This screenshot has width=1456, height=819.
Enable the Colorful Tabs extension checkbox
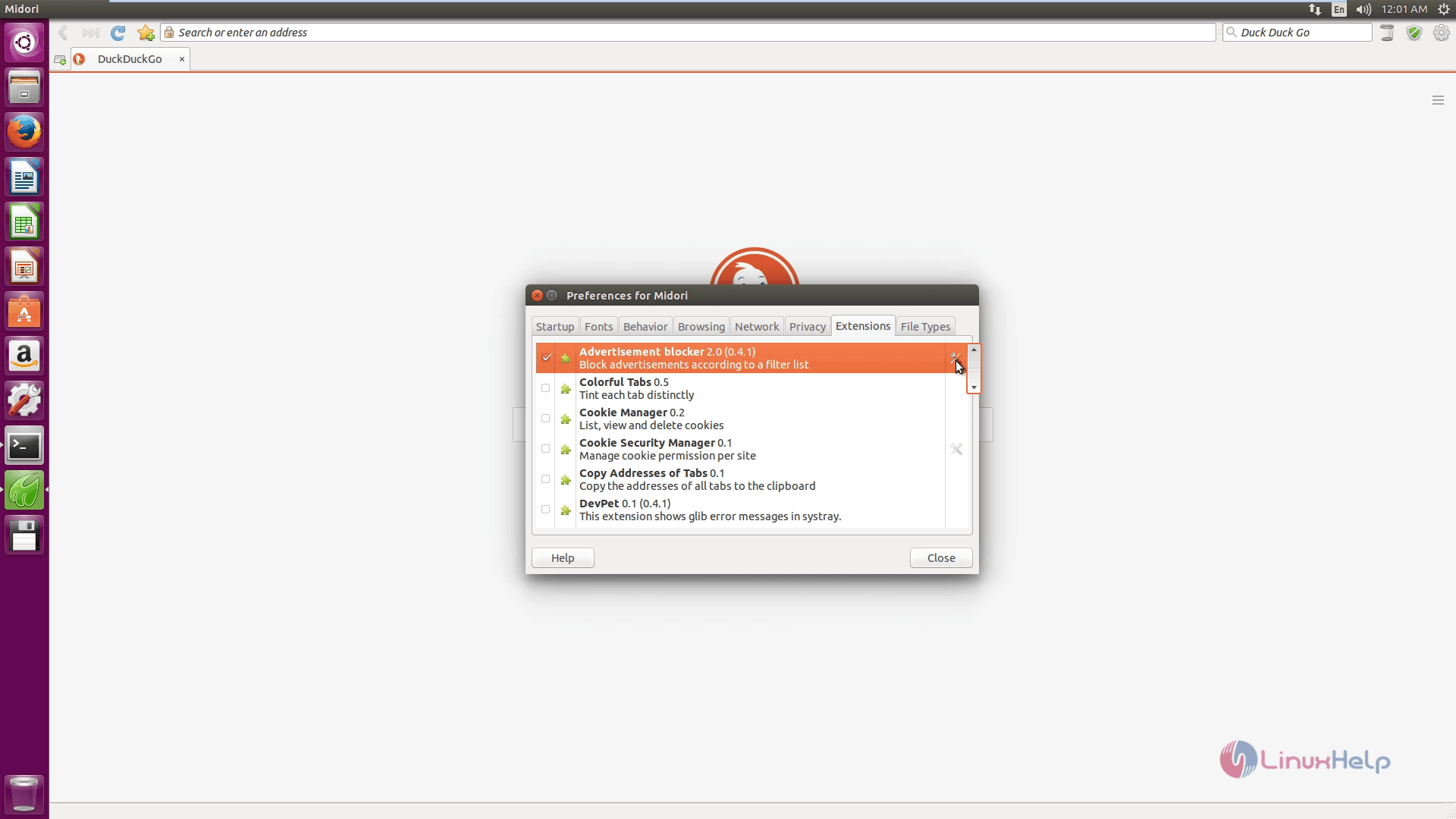tap(546, 388)
